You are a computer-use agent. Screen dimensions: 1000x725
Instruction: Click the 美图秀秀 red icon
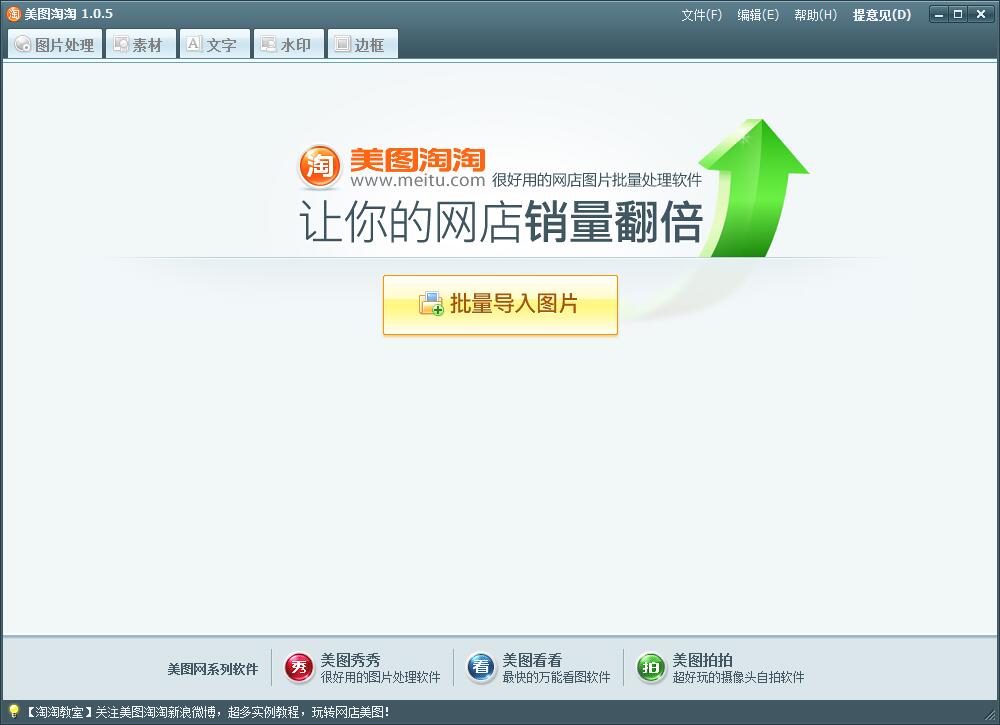point(297,665)
